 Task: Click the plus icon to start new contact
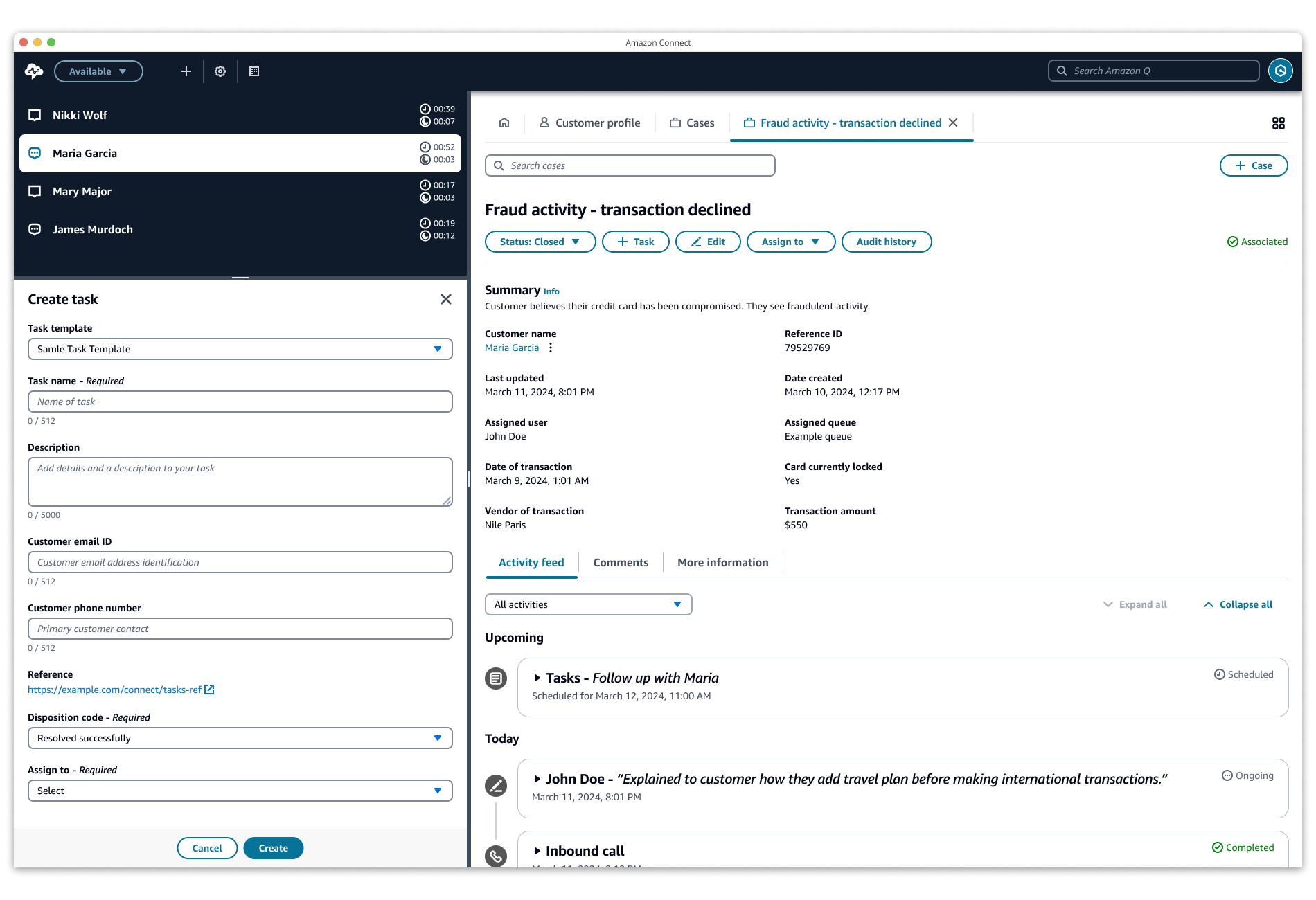click(x=186, y=71)
